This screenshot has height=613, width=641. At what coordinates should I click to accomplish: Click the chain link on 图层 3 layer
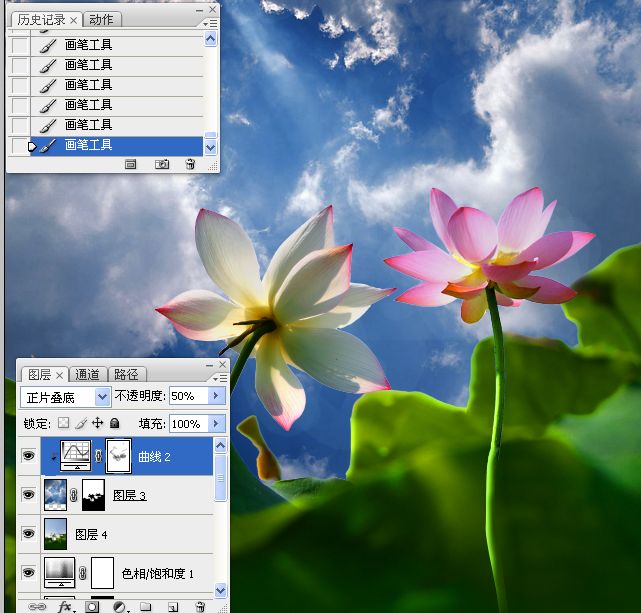click(x=74, y=495)
